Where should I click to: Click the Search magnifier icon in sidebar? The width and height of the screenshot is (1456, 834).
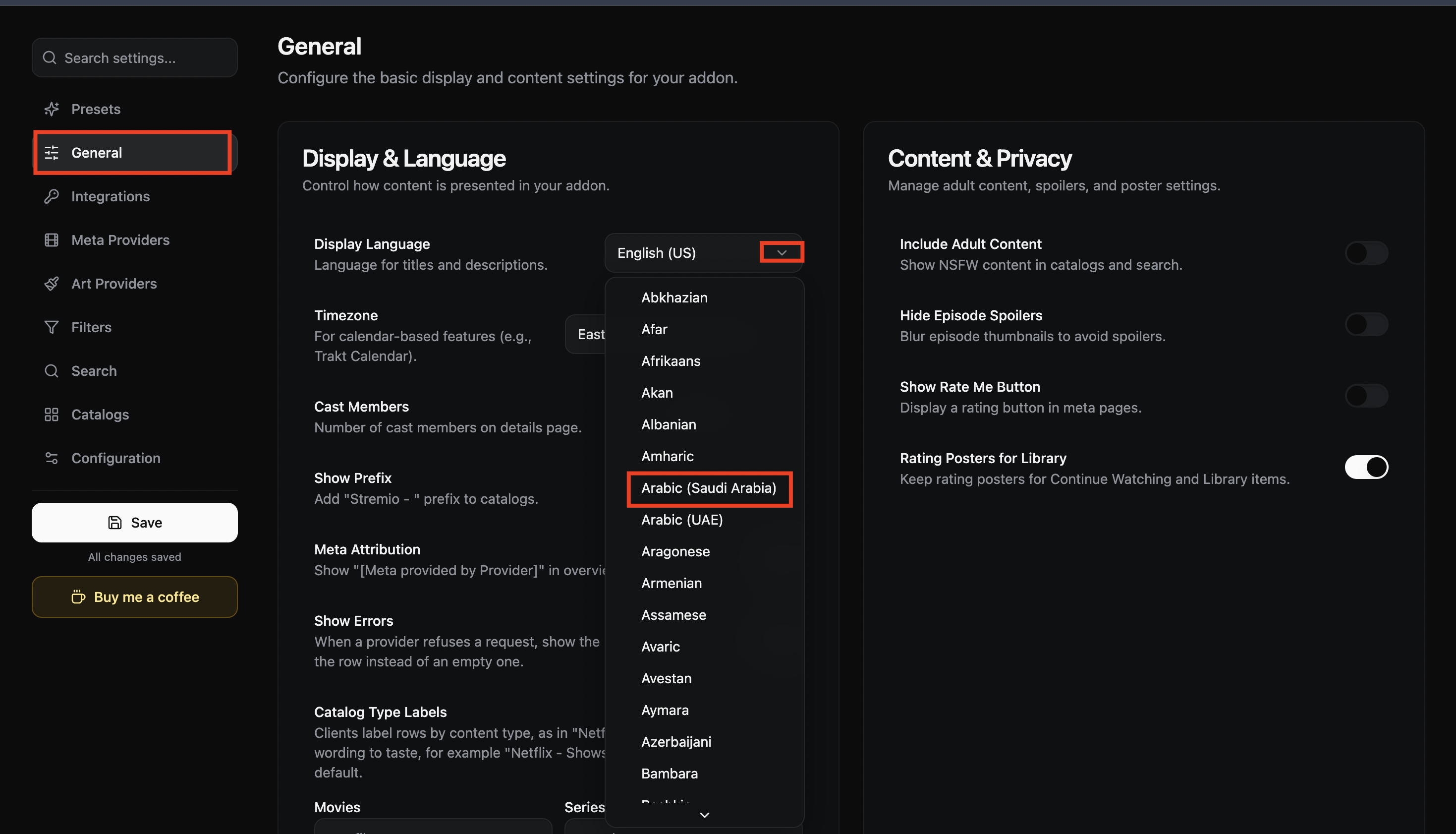52,370
